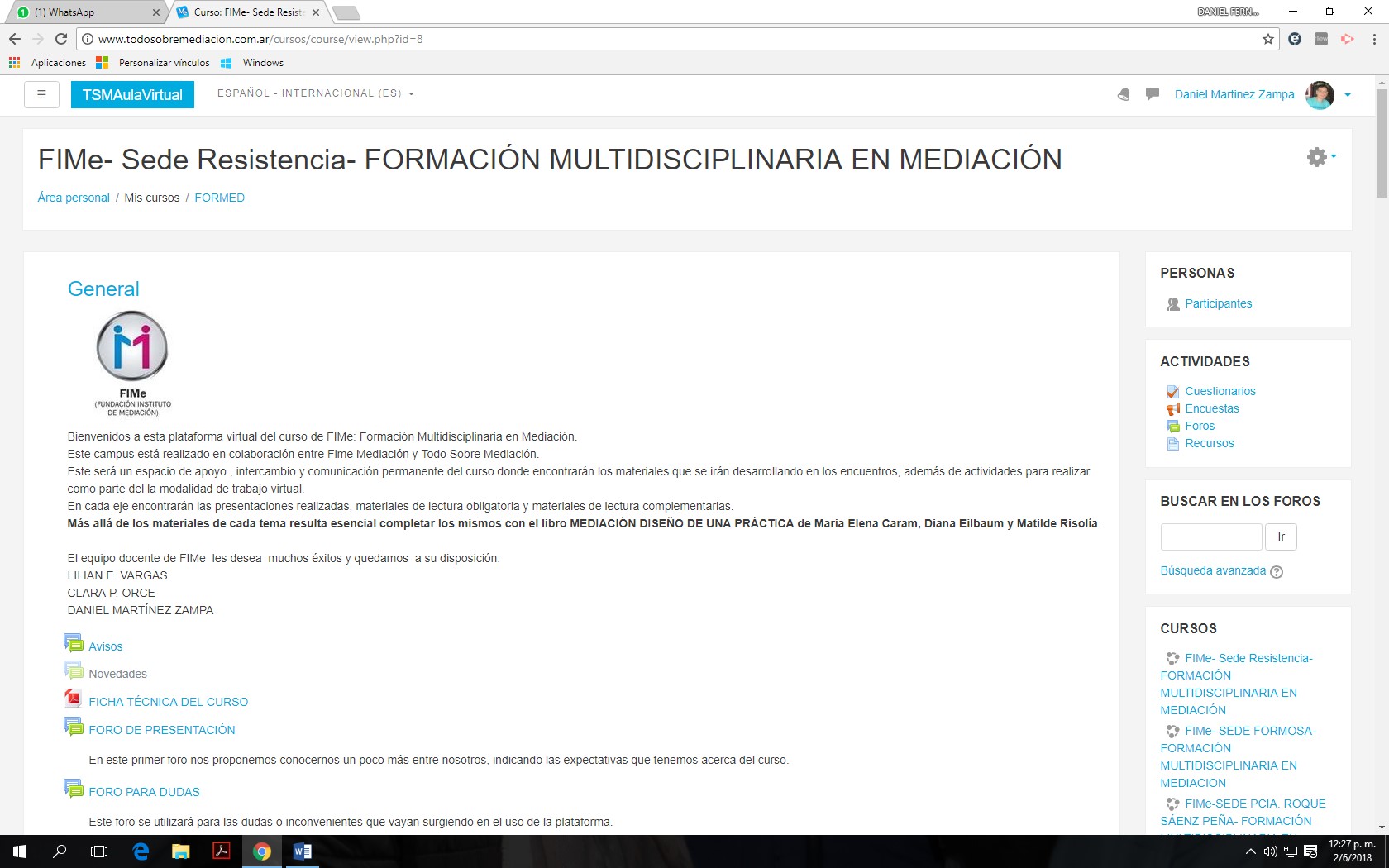This screenshot has height=868, width=1389.
Task: Click the Participantes people icon
Action: coord(1172,304)
